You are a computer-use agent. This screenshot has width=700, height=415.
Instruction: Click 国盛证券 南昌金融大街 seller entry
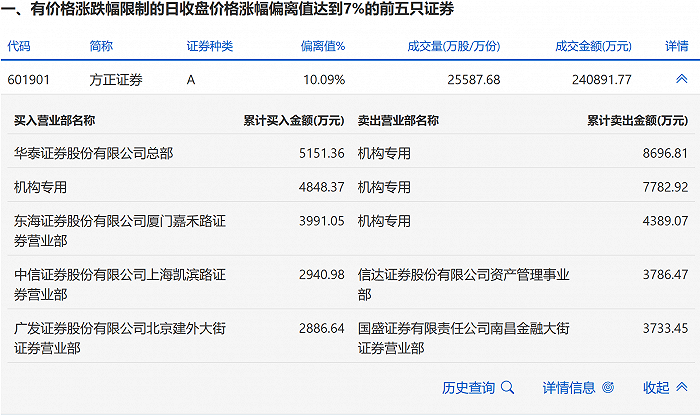point(463,338)
